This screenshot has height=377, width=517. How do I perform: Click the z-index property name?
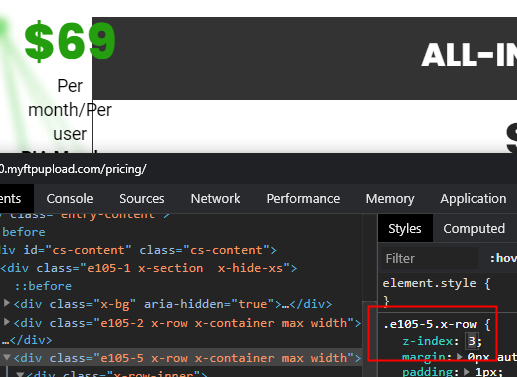[x=428, y=341]
